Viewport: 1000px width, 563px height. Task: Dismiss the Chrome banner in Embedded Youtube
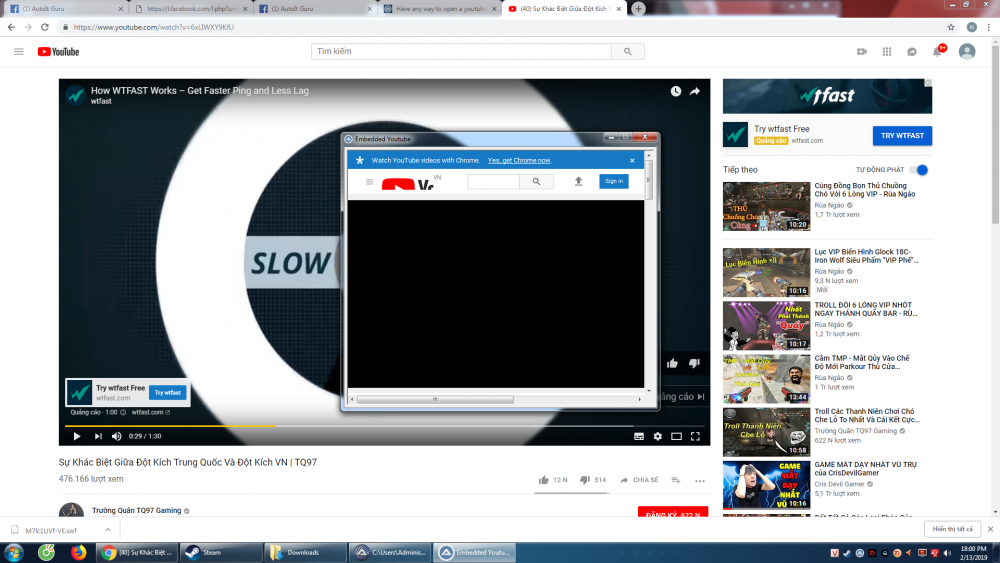tap(632, 161)
